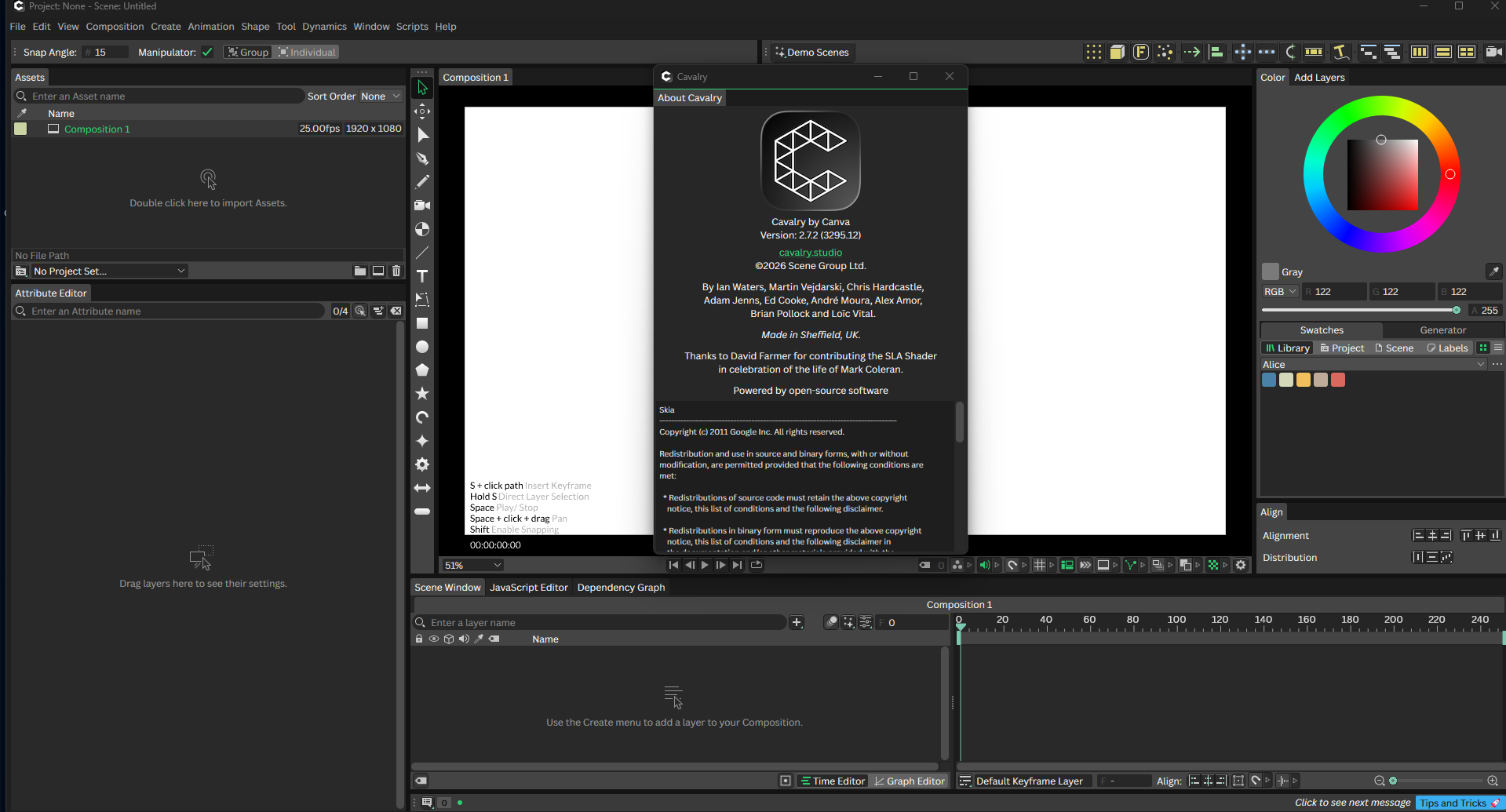Click the green align-left bars icon
This screenshot has width=1506, height=812.
click(x=1216, y=52)
